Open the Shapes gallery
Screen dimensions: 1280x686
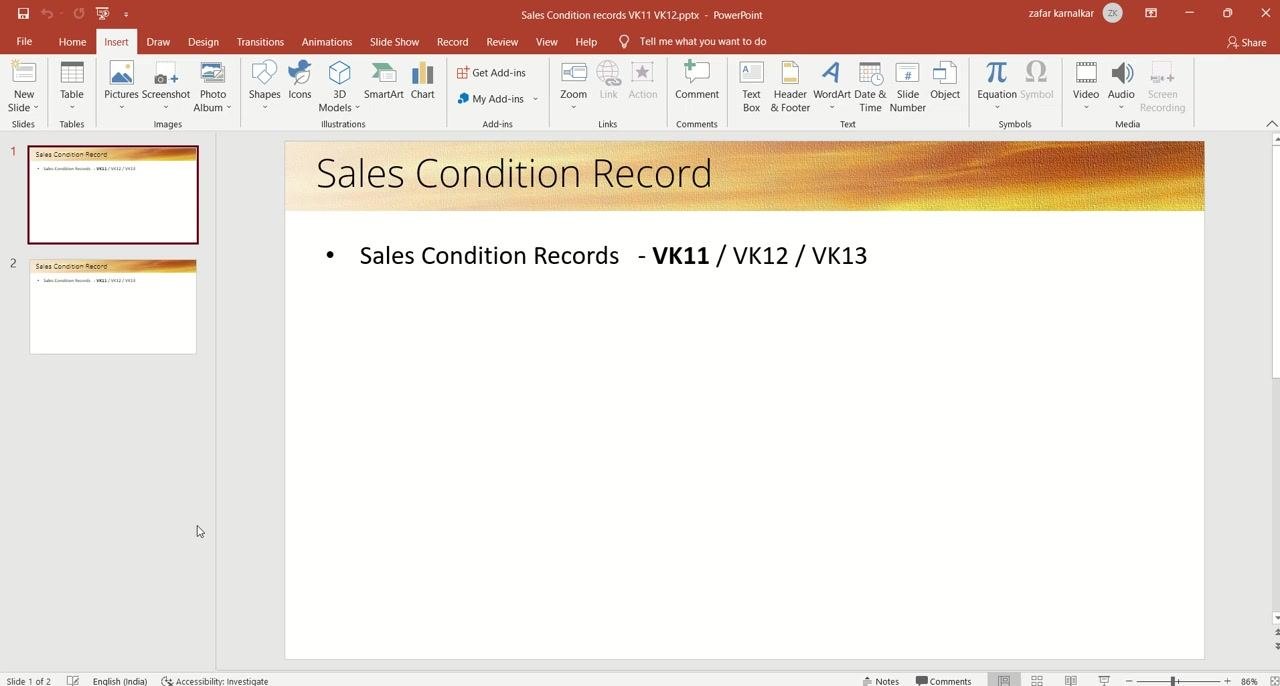264,85
